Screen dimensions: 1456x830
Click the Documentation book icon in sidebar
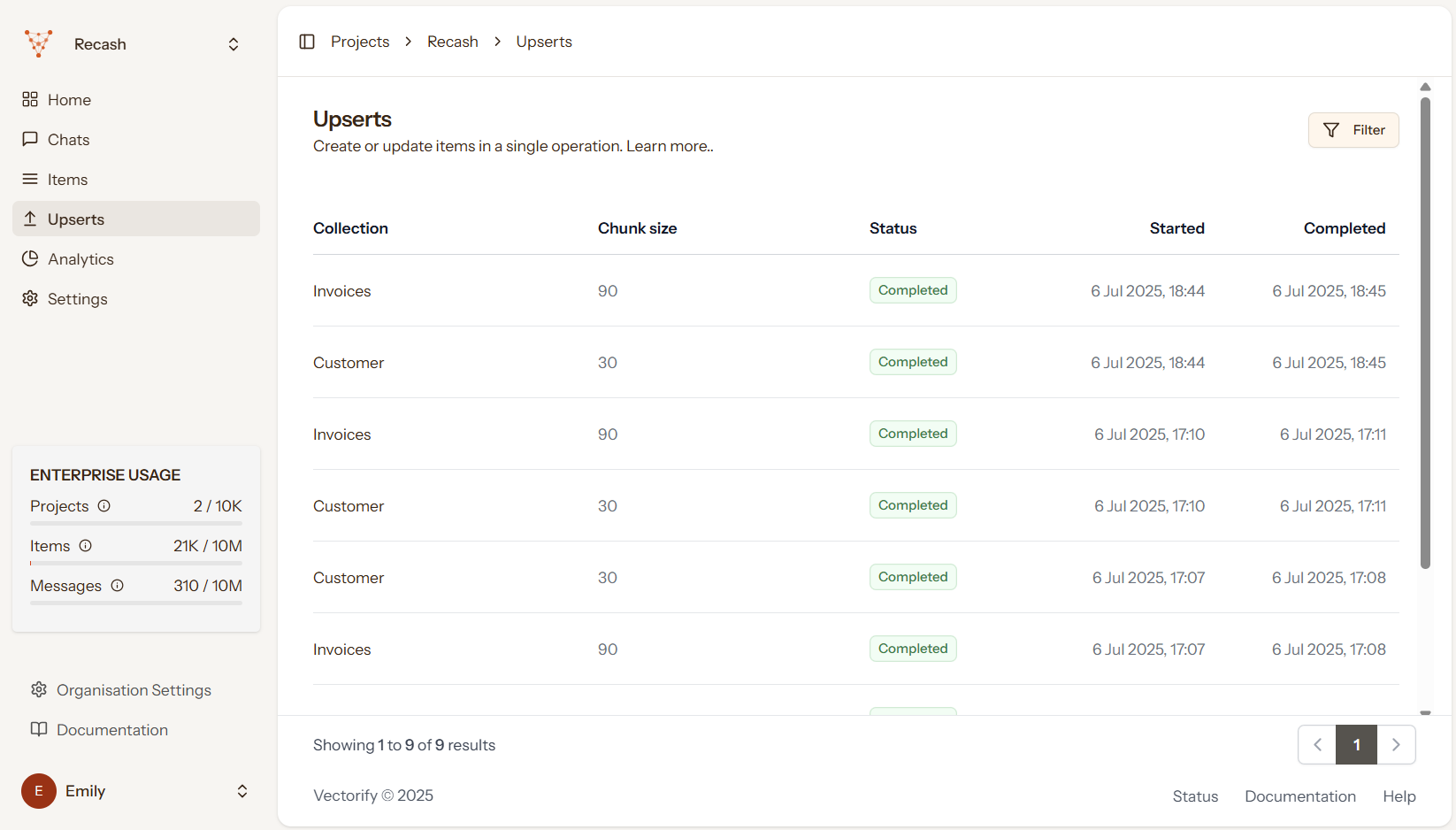click(39, 729)
